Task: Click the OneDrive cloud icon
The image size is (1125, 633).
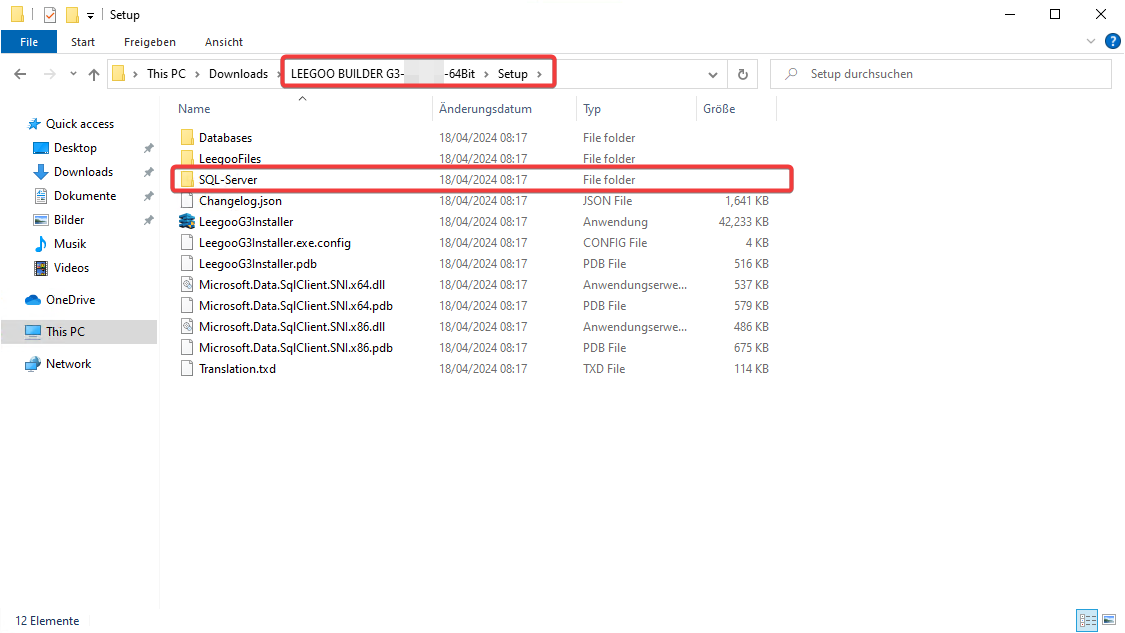Action: (x=33, y=300)
